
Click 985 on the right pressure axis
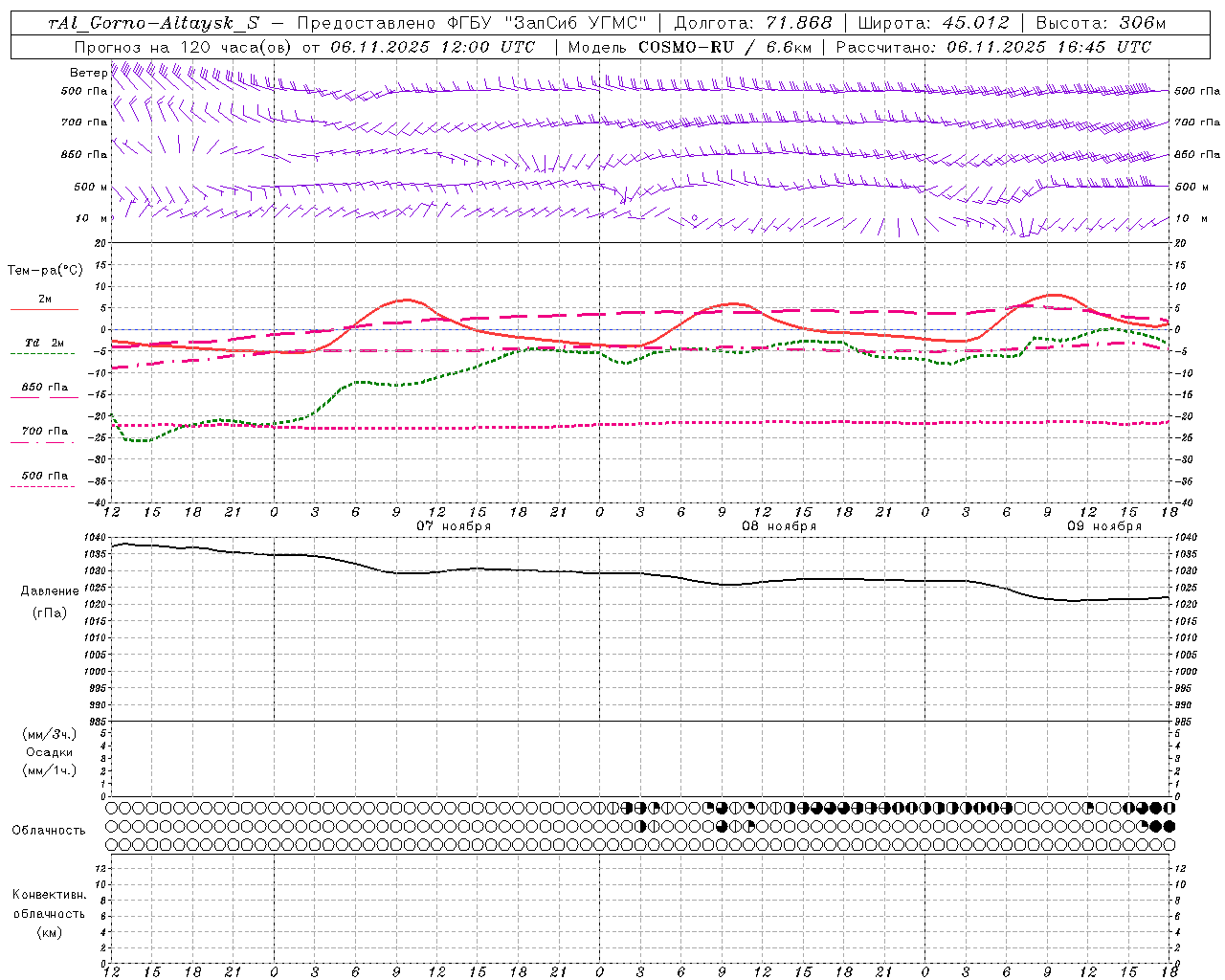pos(1184,722)
